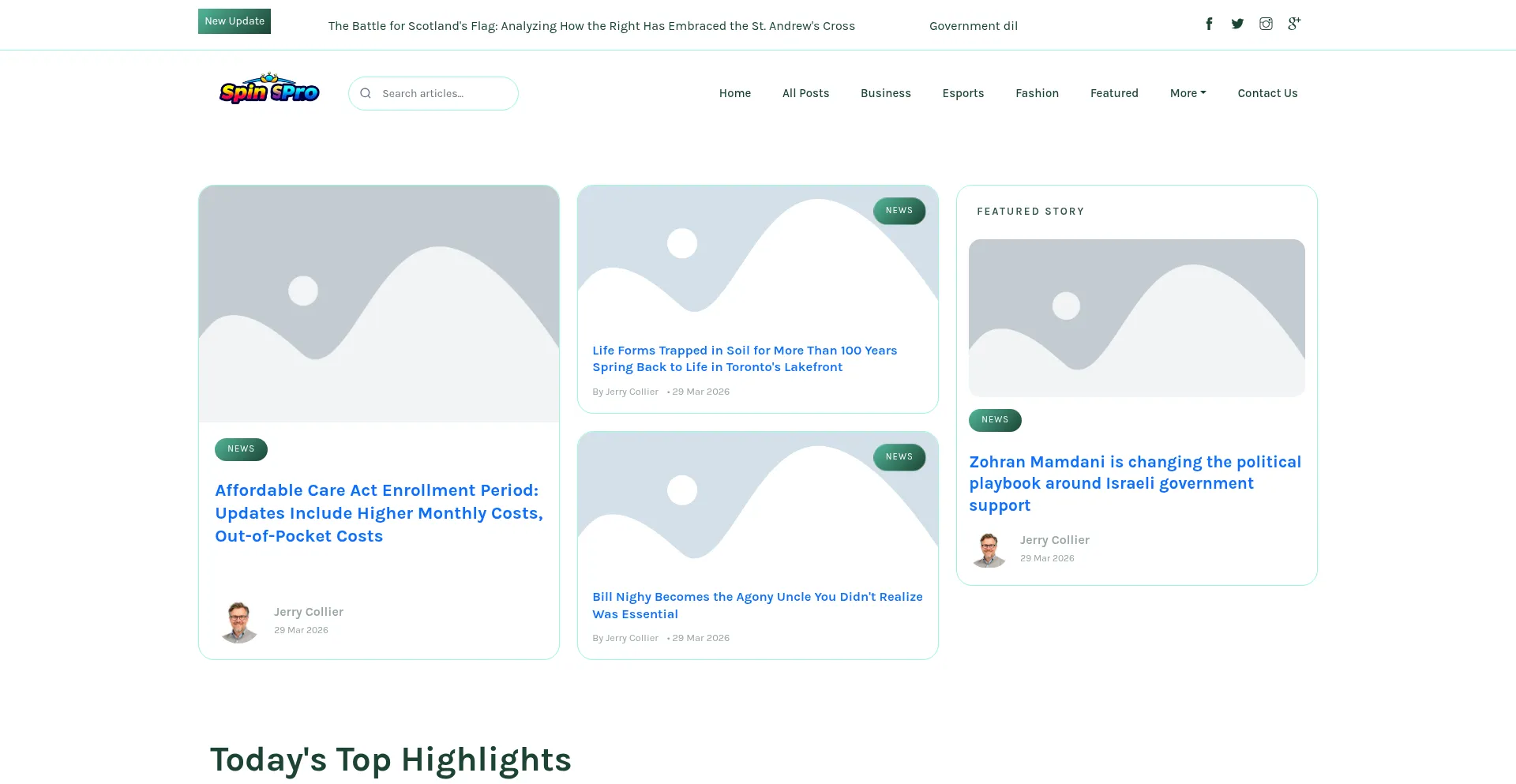
Task: Expand the More dropdown menu
Action: pyautogui.click(x=1188, y=93)
